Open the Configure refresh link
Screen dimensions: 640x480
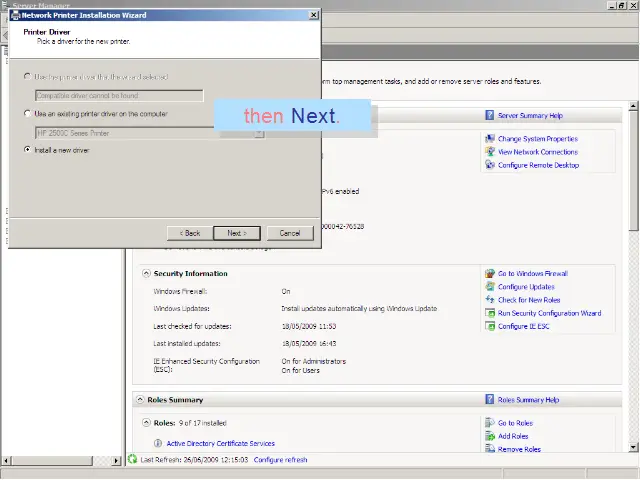(280, 460)
